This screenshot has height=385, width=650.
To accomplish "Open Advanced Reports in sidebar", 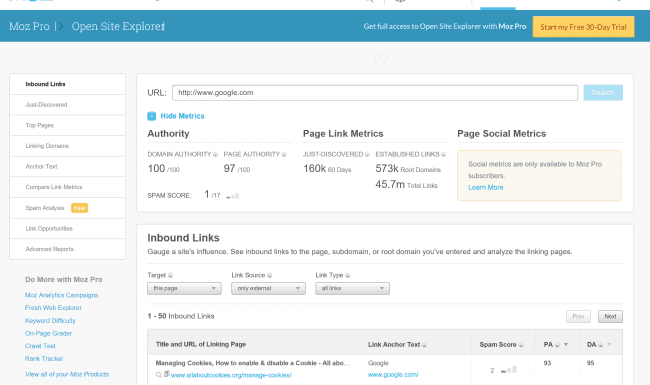I will [68, 249].
